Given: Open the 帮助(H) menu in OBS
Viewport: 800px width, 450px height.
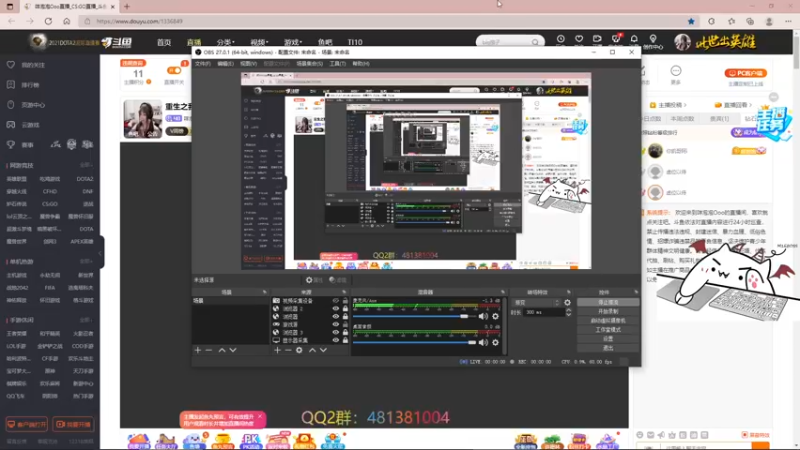Looking at the screenshot, I should coord(361,64).
